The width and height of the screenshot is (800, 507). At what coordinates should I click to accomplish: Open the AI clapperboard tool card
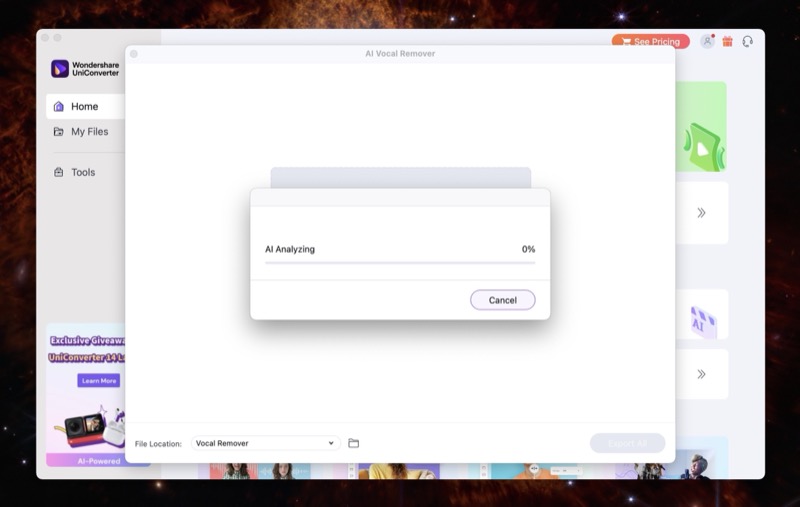[x=702, y=315]
